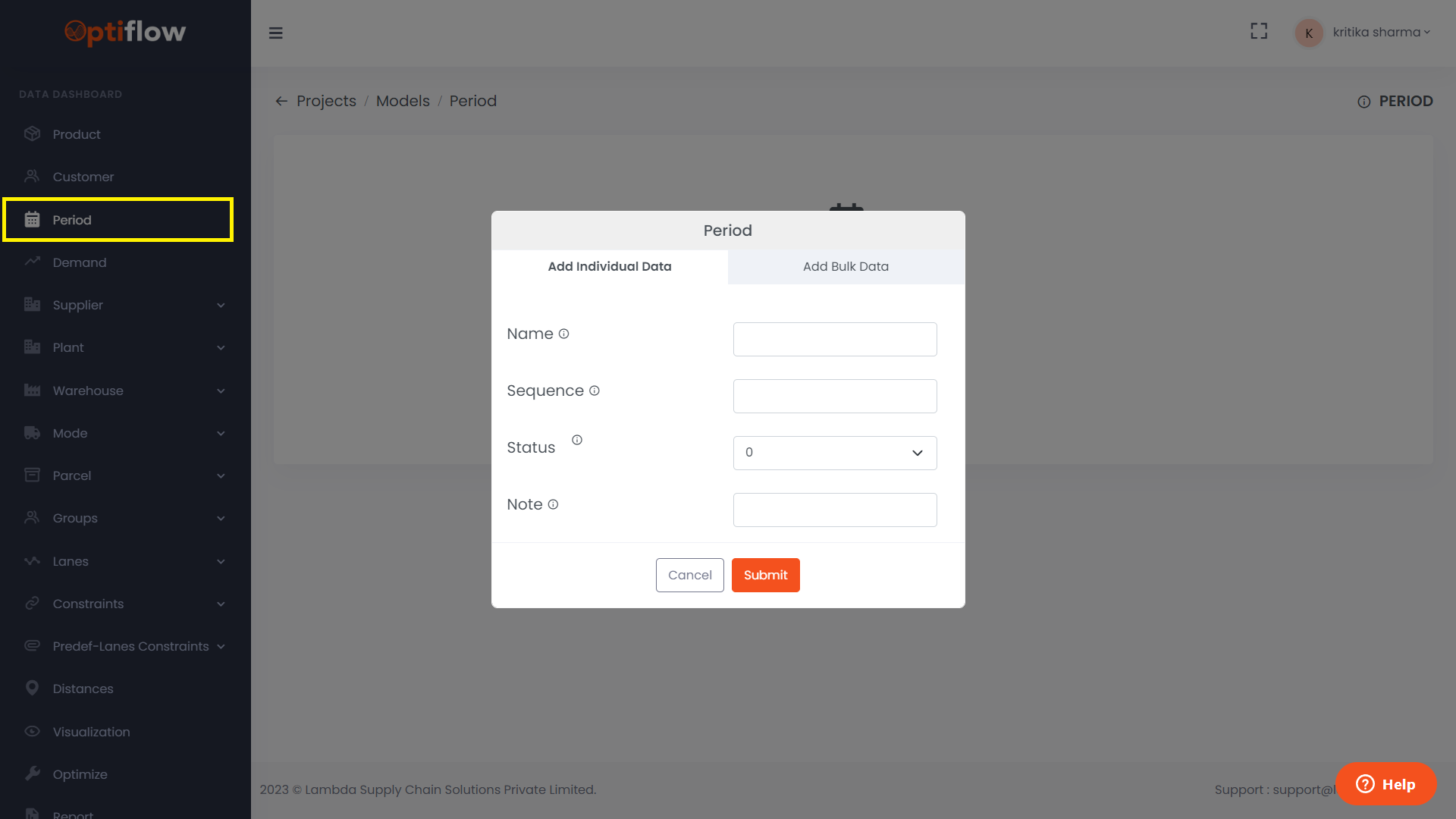Click the Period info icon in header
The height and width of the screenshot is (819, 1456).
(1364, 101)
